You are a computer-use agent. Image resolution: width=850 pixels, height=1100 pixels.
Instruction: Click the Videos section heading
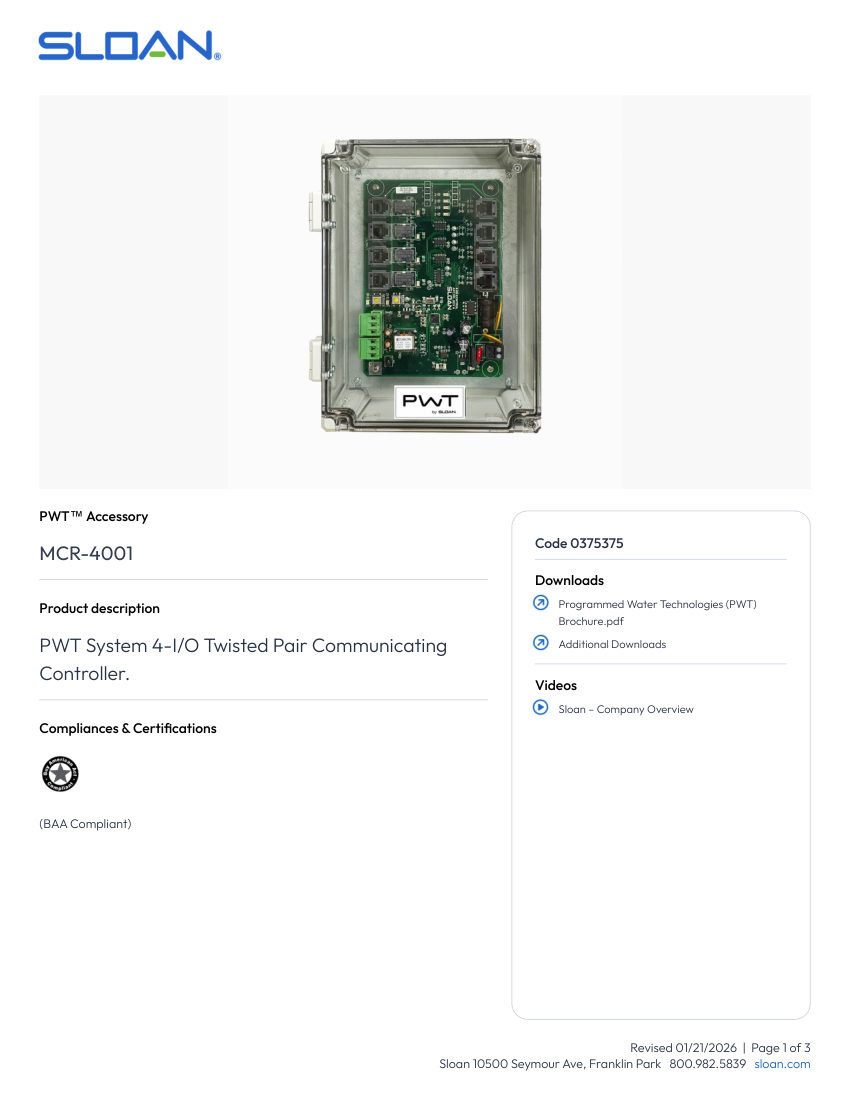(x=555, y=685)
